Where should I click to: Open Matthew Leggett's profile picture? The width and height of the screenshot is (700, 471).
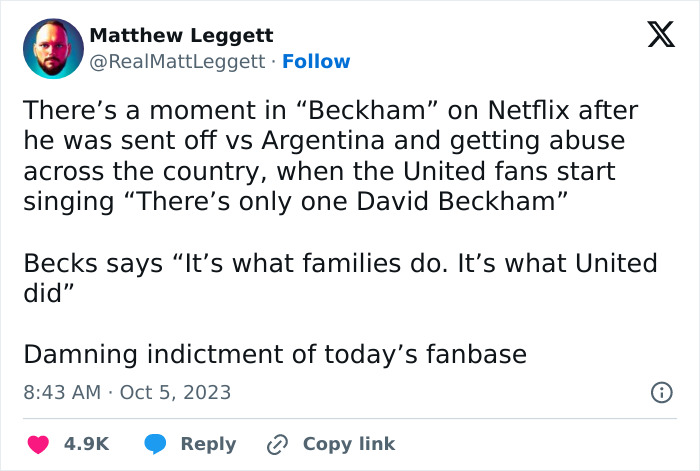click(51, 50)
